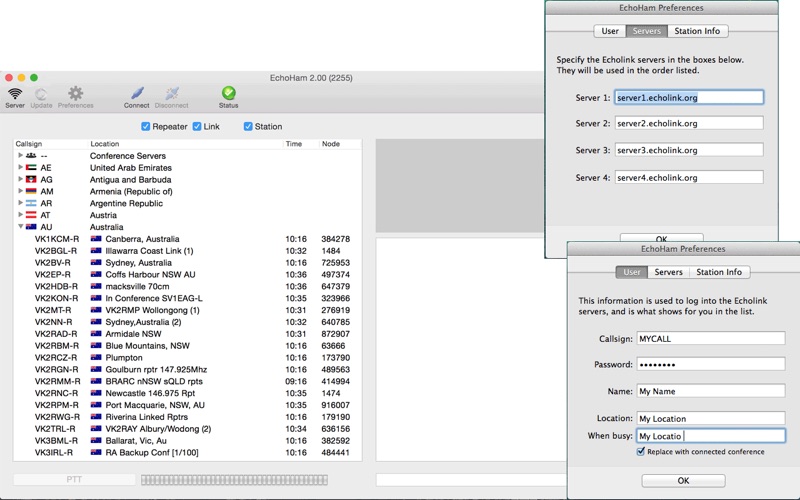800x500 pixels.
Task: Uncheck the Repeater filter checkbox
Action: coord(145,127)
